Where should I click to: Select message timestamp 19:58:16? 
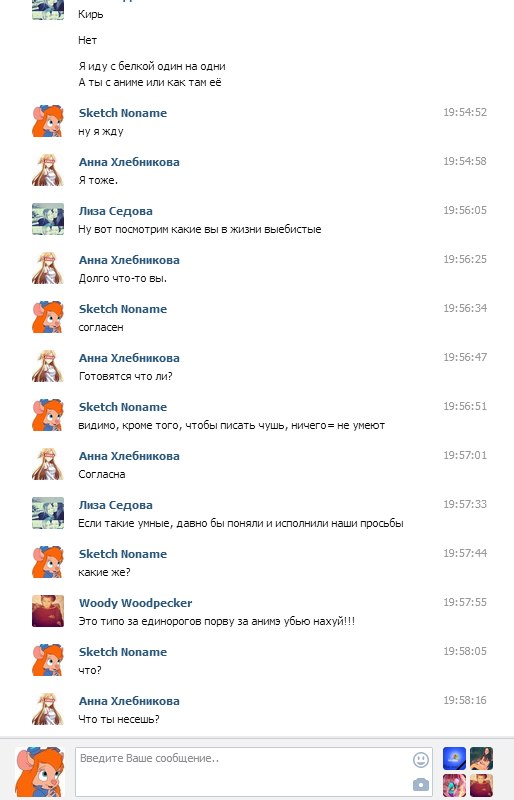coord(464,700)
